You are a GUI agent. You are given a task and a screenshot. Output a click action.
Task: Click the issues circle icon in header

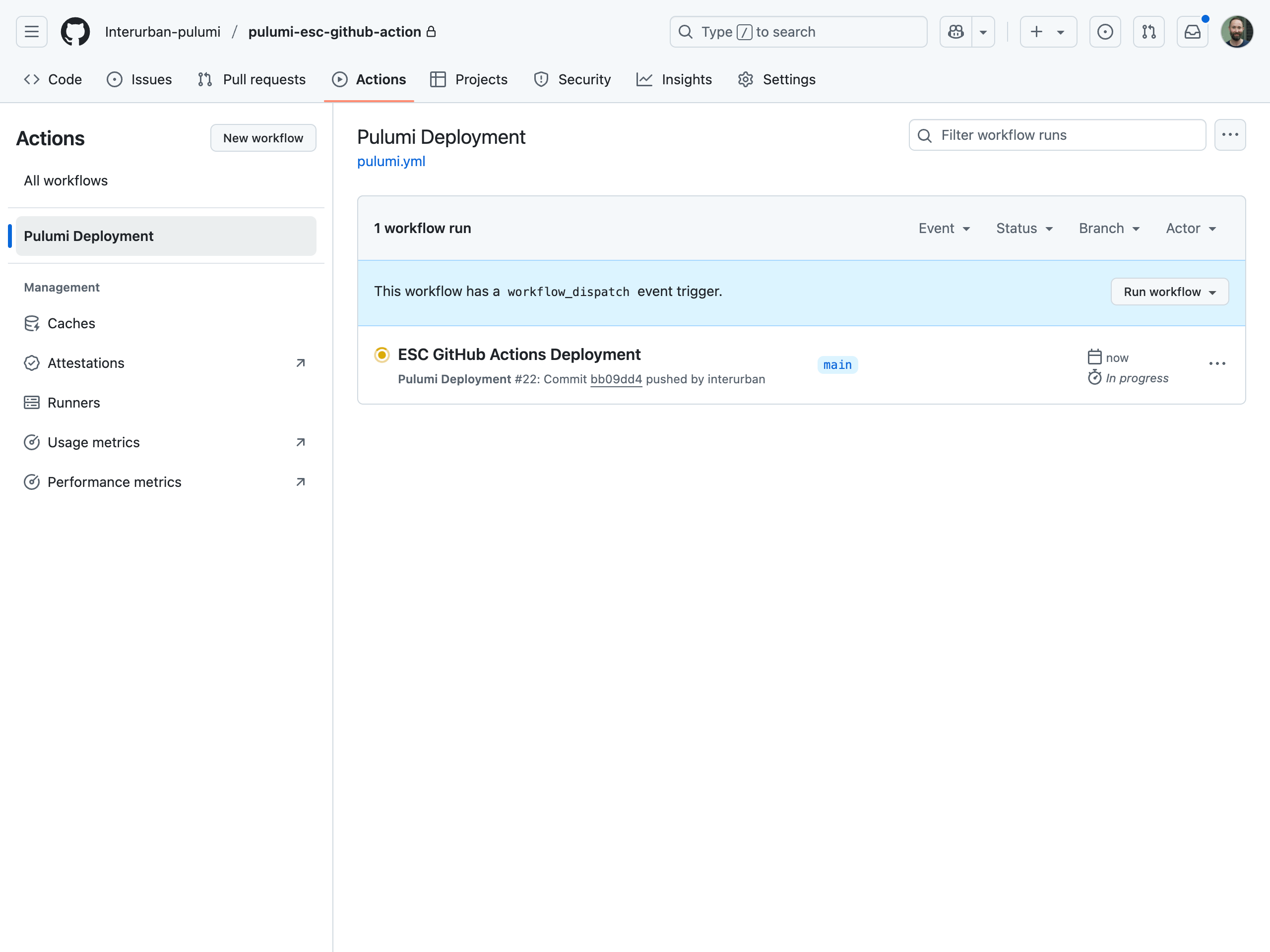pyautogui.click(x=1105, y=32)
